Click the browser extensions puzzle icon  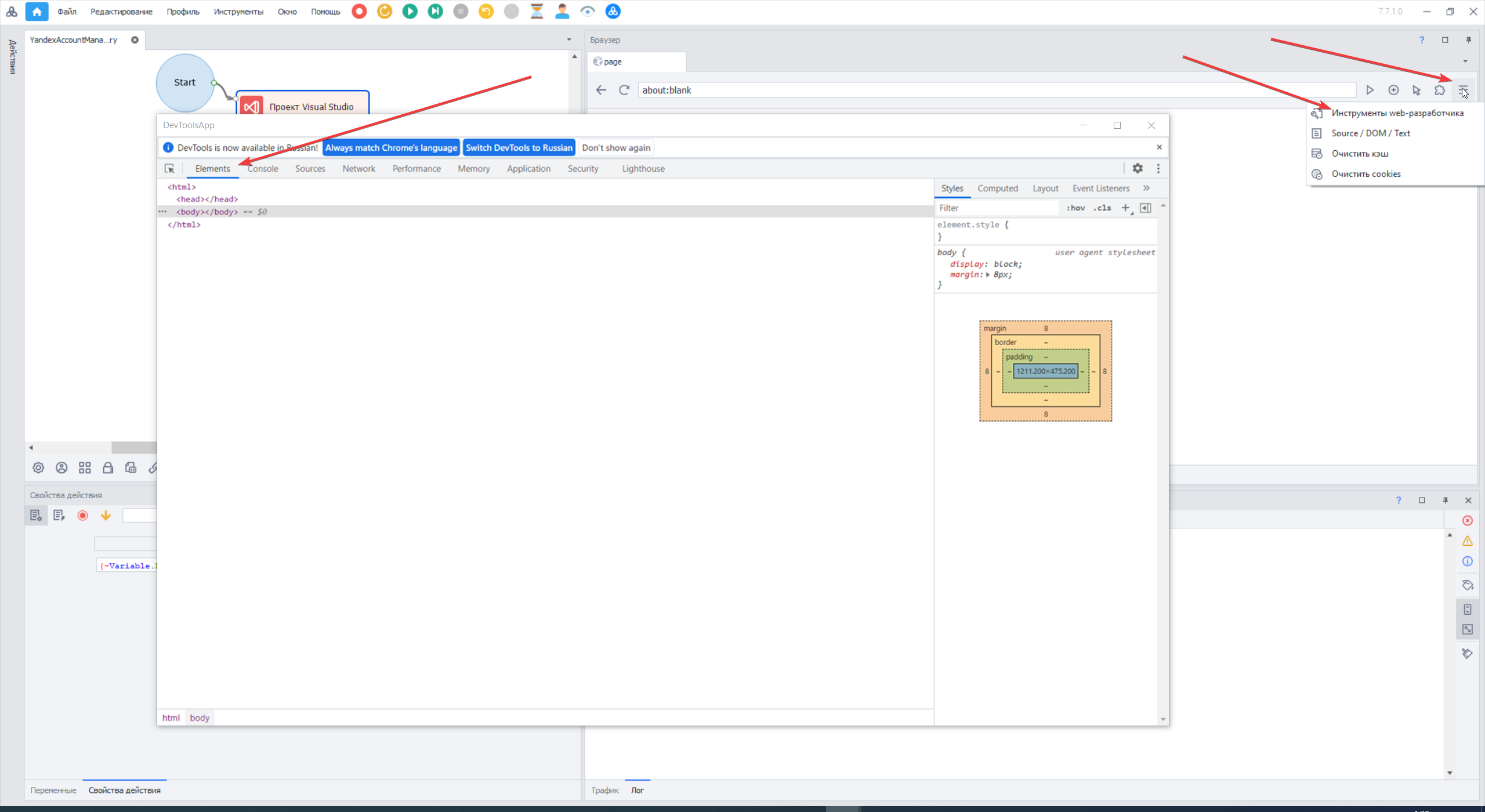coord(1440,90)
